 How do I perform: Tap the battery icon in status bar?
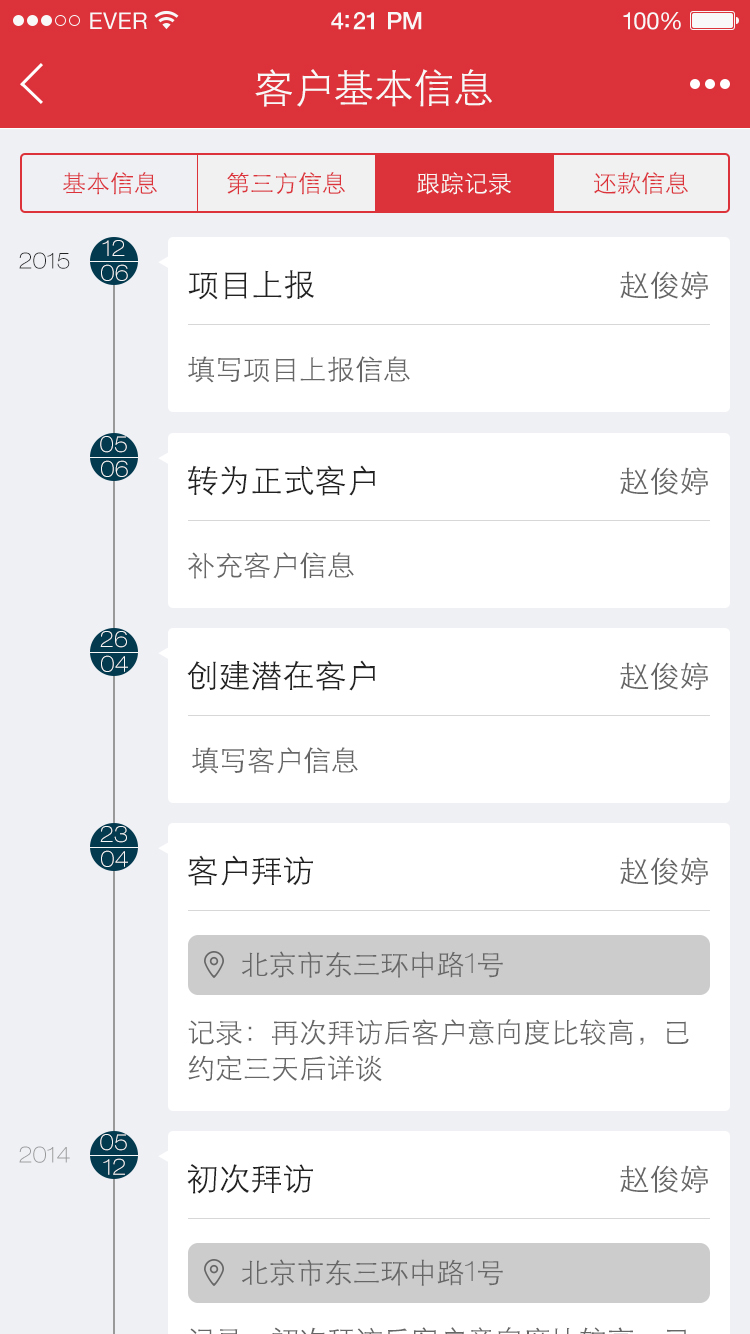coord(713,21)
